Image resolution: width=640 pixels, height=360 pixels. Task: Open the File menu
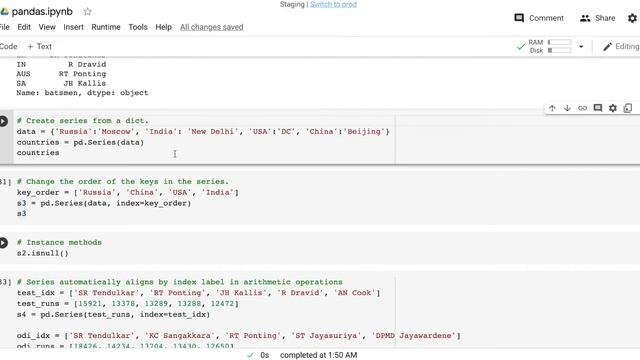point(4,27)
